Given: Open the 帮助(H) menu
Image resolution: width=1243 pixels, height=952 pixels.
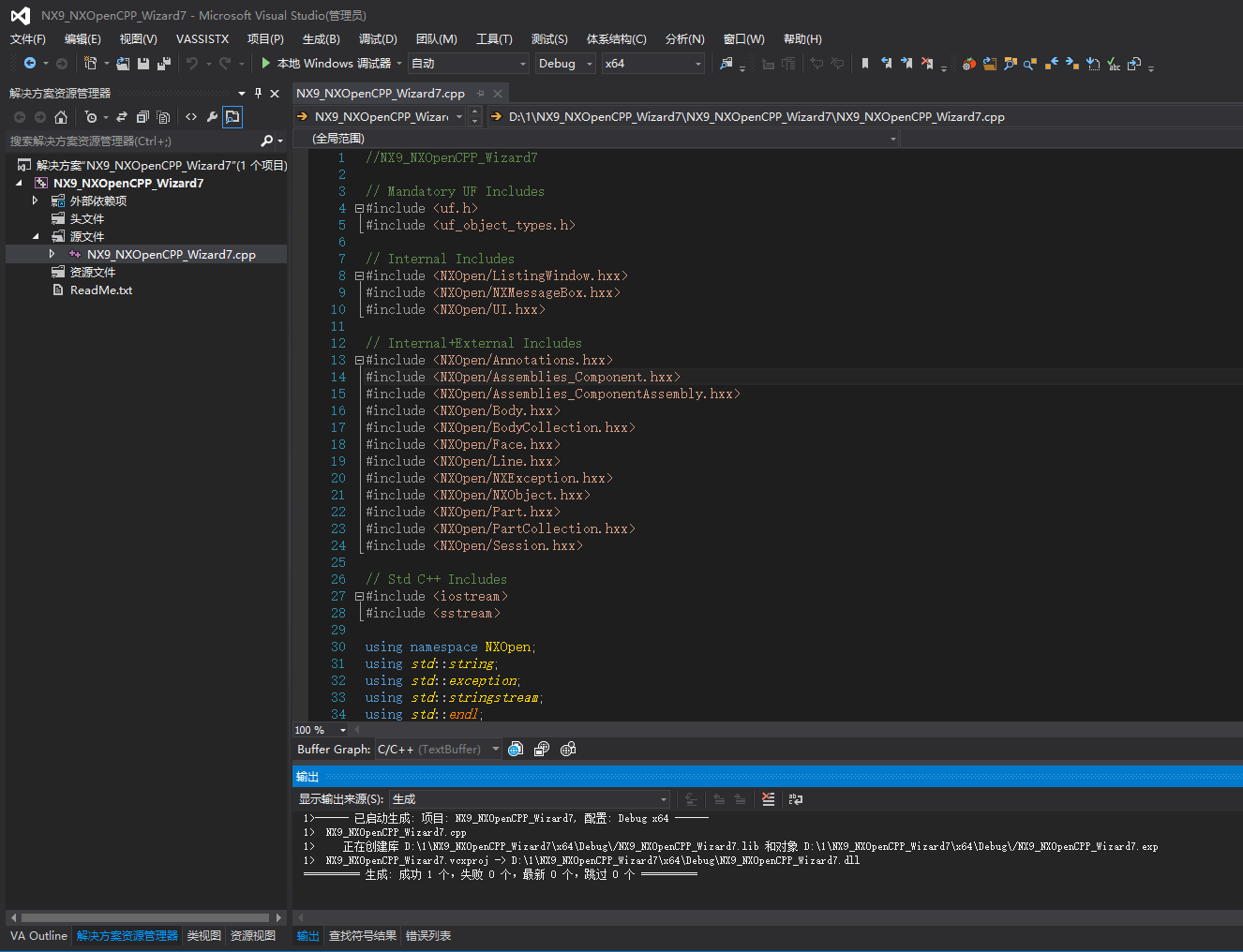Looking at the screenshot, I should coord(802,38).
